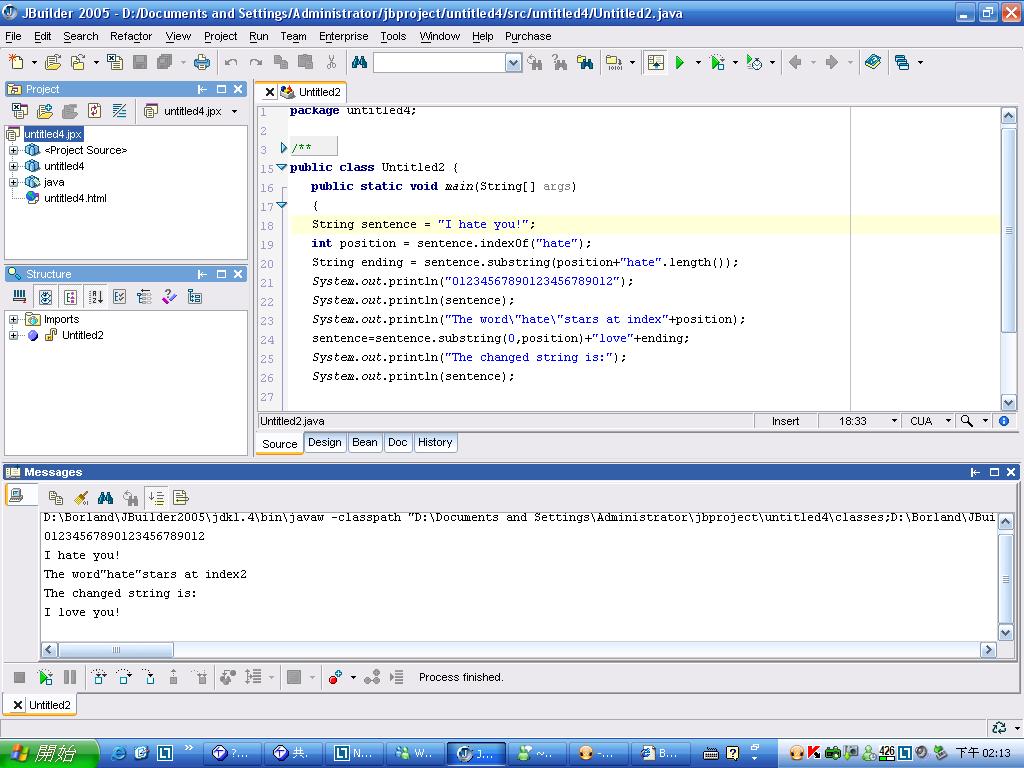The image size is (1024, 768).
Task: Click Internet Explorer quick launch icon
Action: 120,754
